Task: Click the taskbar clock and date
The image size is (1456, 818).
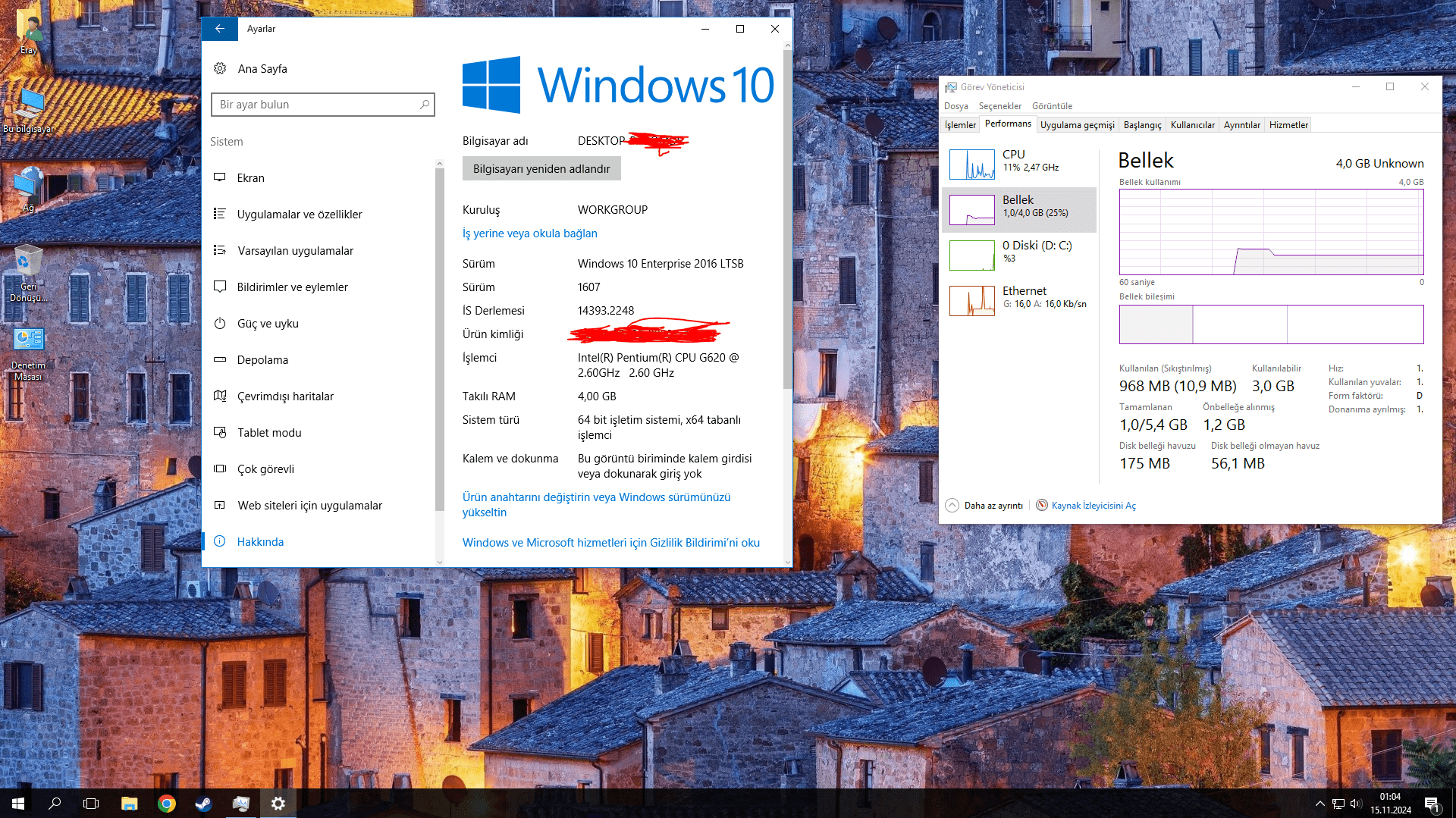Action: click(1391, 804)
